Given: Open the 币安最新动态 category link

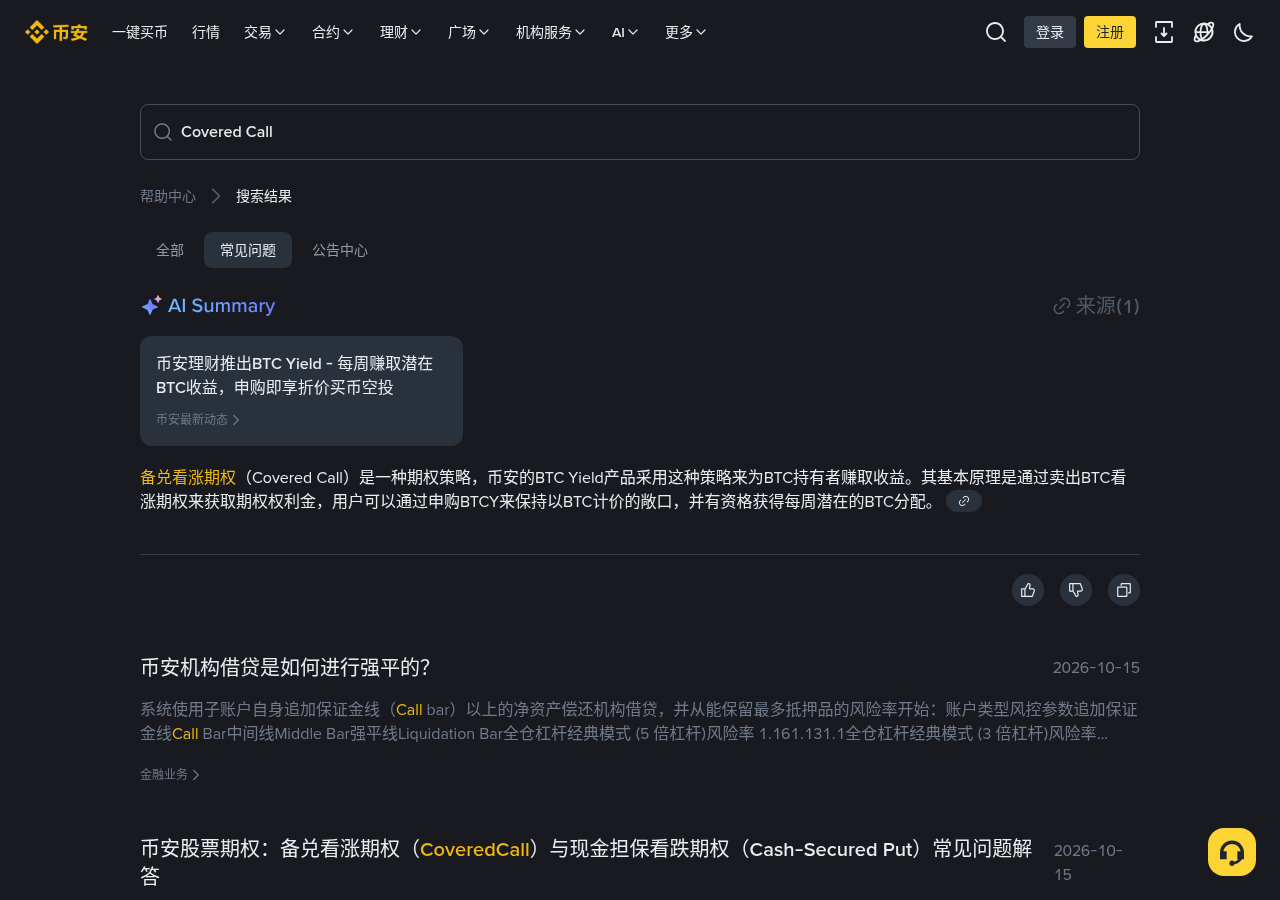Looking at the screenshot, I should [x=198, y=420].
